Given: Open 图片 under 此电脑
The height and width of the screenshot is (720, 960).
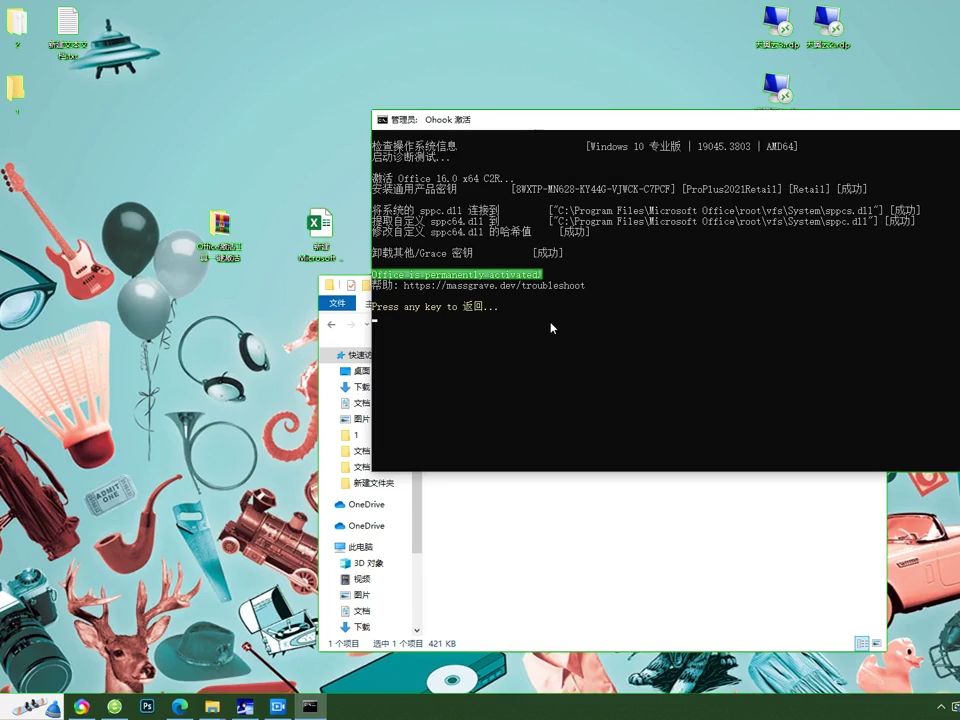Looking at the screenshot, I should pyautogui.click(x=355, y=595).
